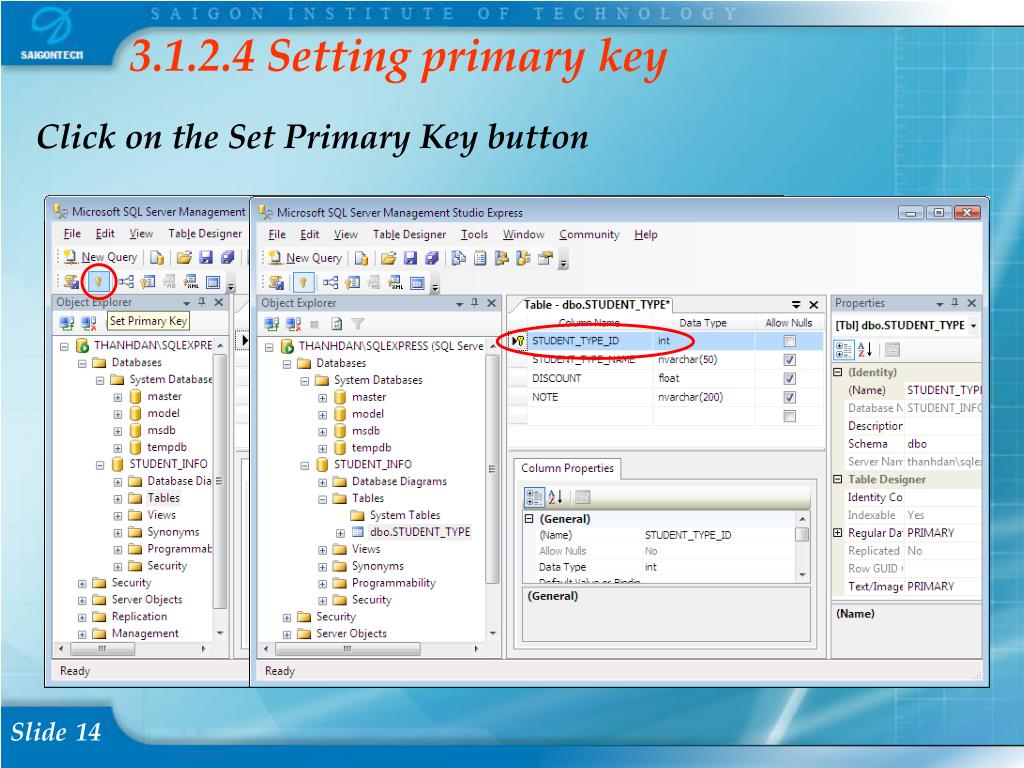Collapse Databases node in right Object Explorer

click(287, 364)
